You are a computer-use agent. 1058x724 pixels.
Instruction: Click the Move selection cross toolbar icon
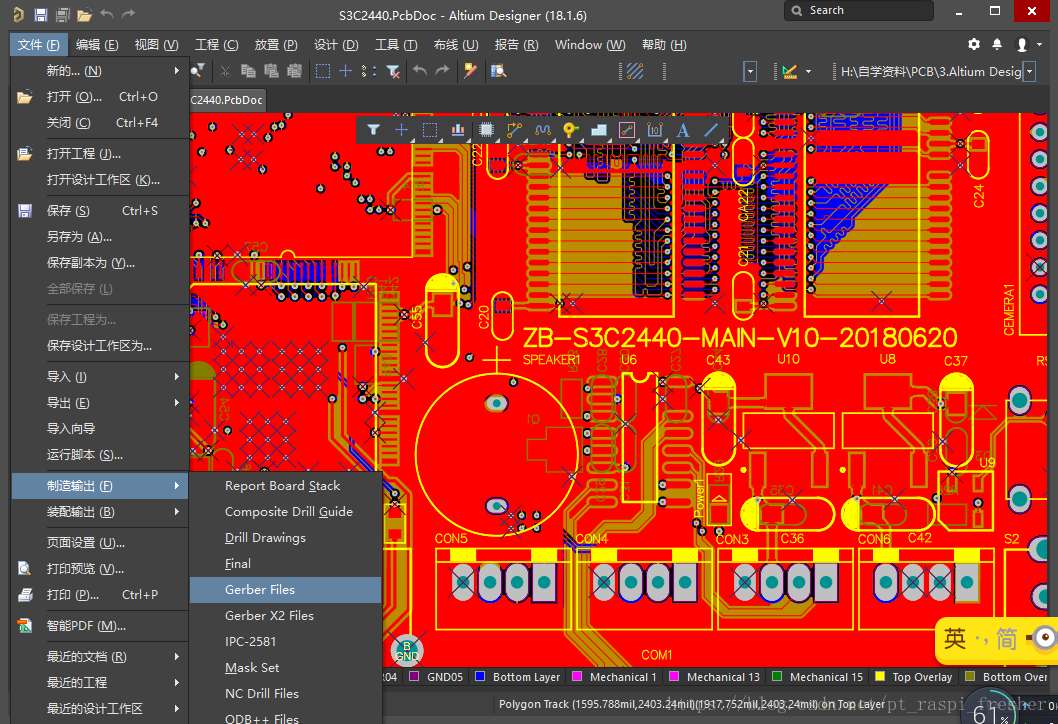coord(345,71)
